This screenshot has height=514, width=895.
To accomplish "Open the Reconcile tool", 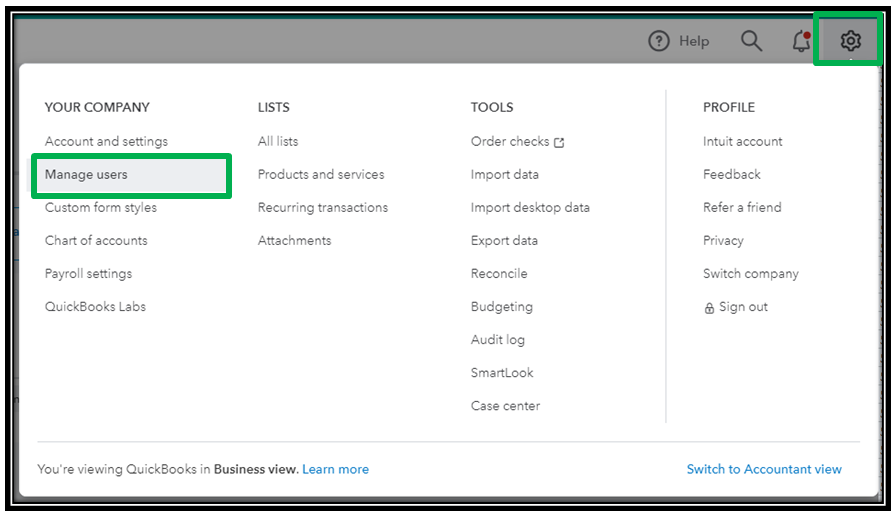I will click(x=499, y=274).
